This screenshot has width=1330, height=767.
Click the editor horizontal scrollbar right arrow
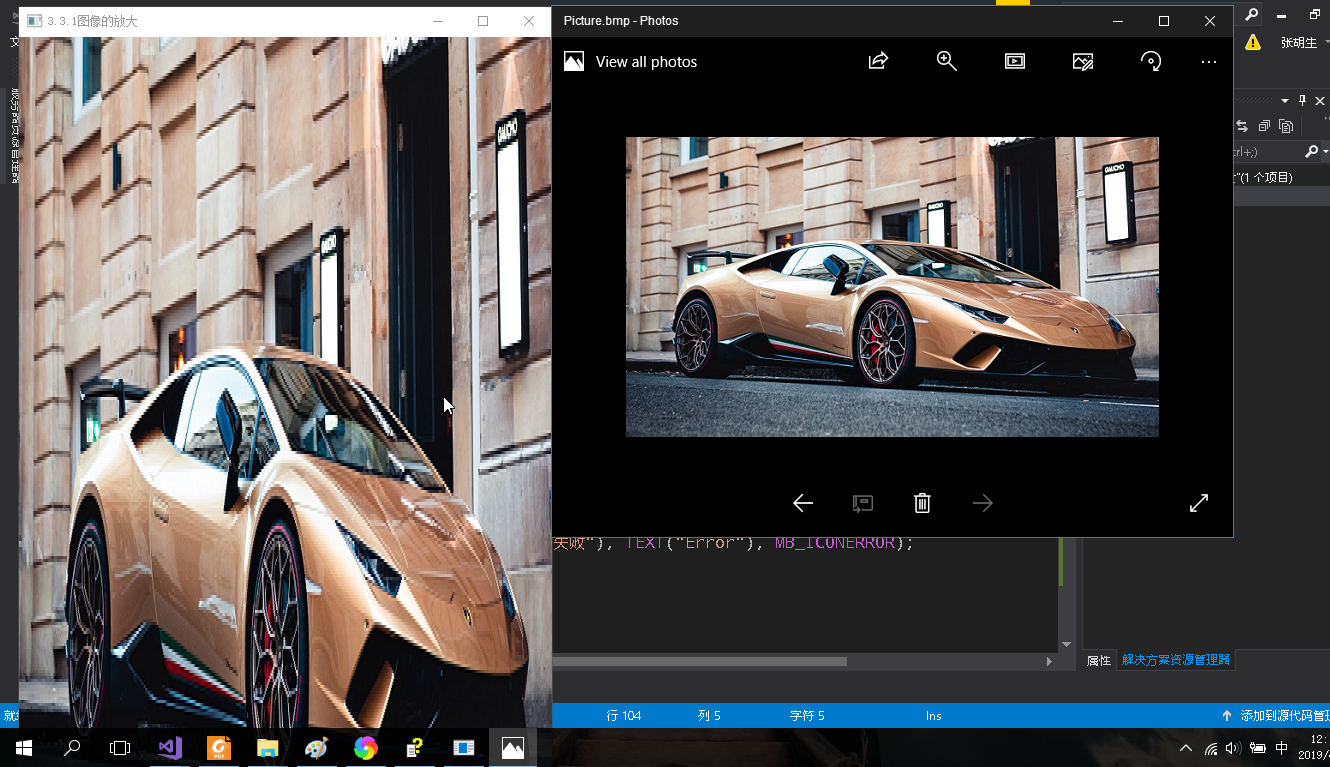click(1049, 661)
